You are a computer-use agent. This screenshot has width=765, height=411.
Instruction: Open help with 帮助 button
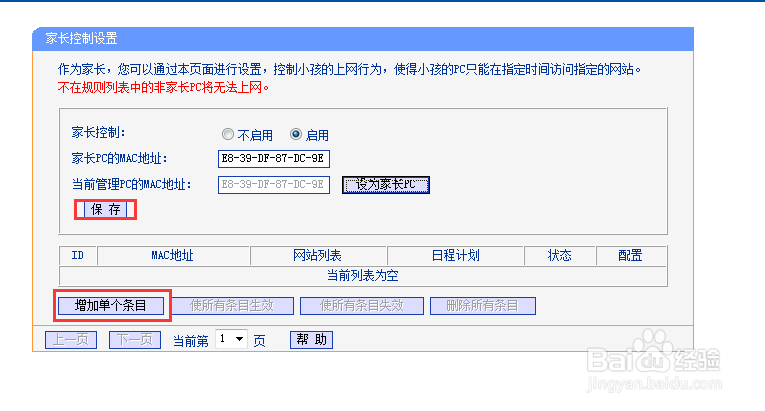click(311, 340)
